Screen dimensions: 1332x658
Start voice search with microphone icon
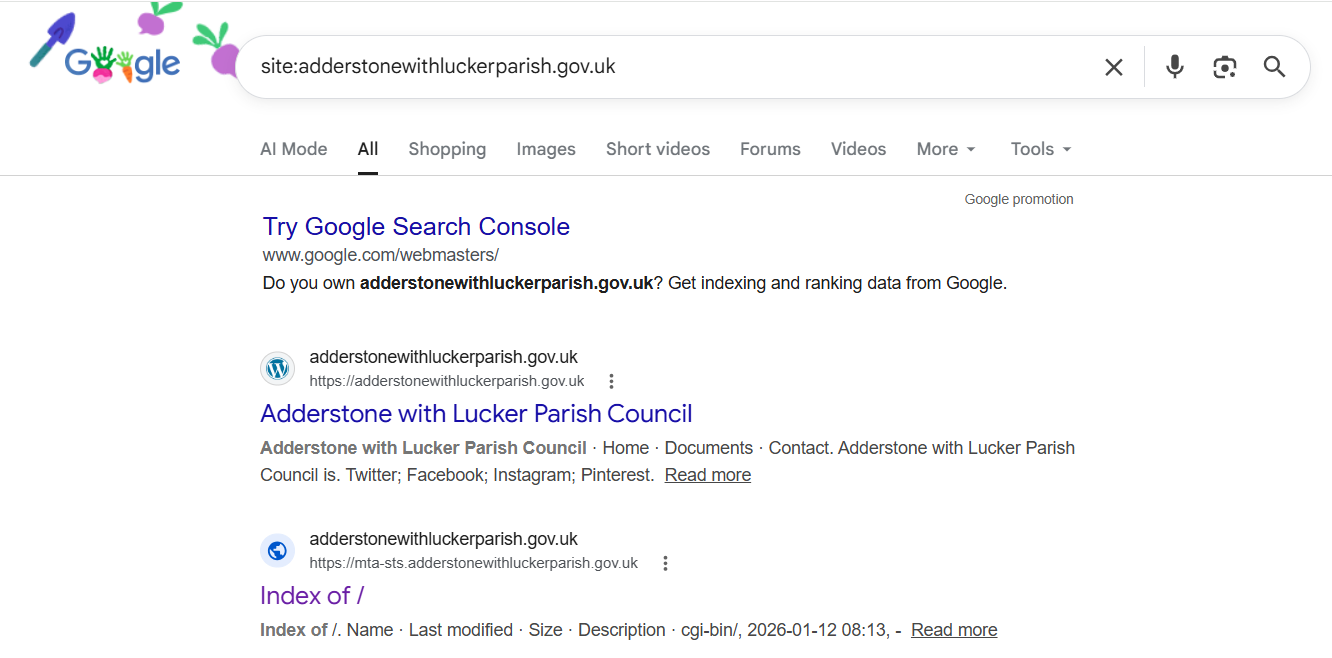(1175, 67)
